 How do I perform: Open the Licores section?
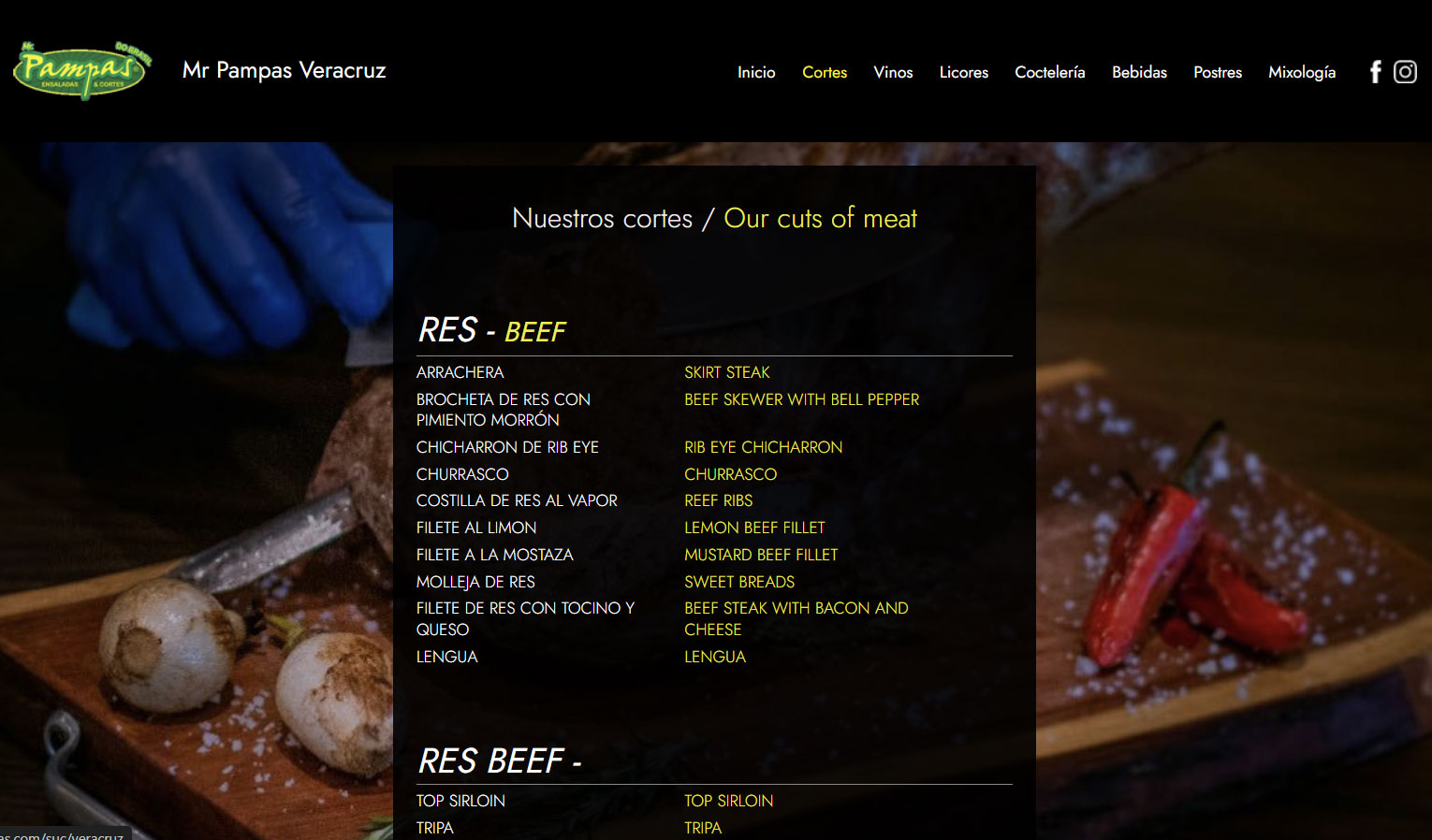click(x=964, y=72)
